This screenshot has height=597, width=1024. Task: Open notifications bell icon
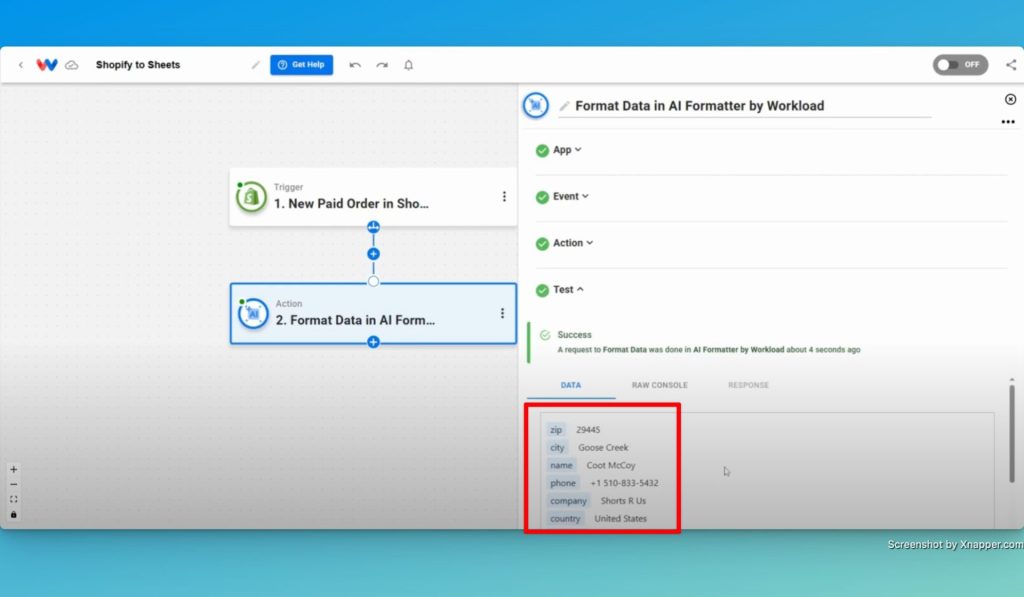coord(408,65)
